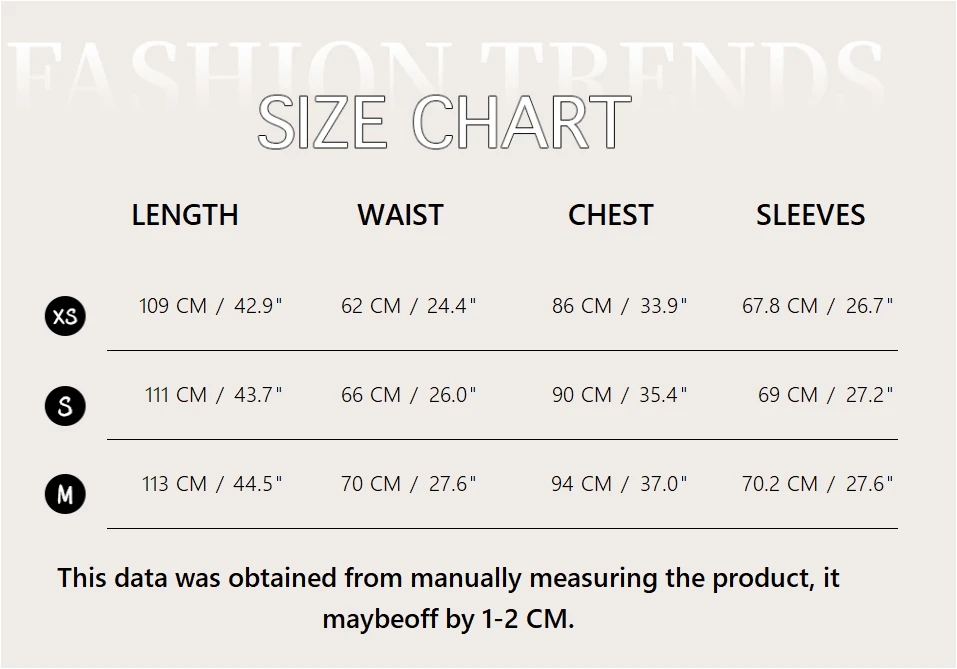Select the SLEEVES column header
This screenshot has height=669, width=957.
click(810, 215)
